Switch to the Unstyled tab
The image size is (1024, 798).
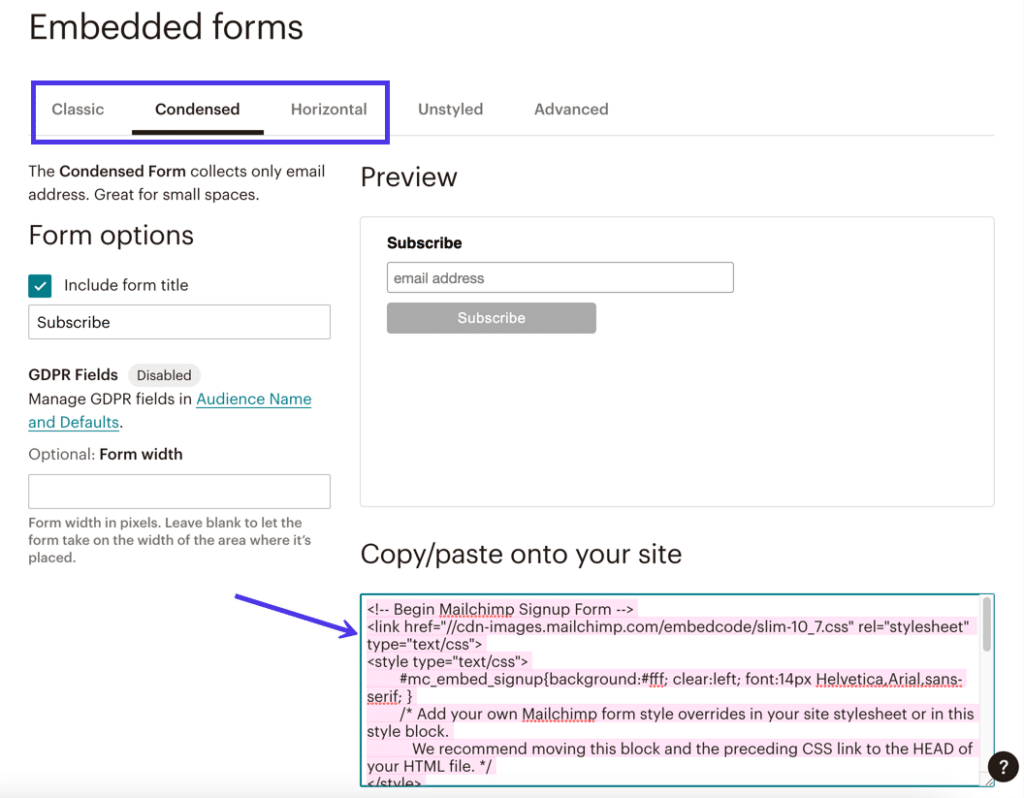(450, 109)
